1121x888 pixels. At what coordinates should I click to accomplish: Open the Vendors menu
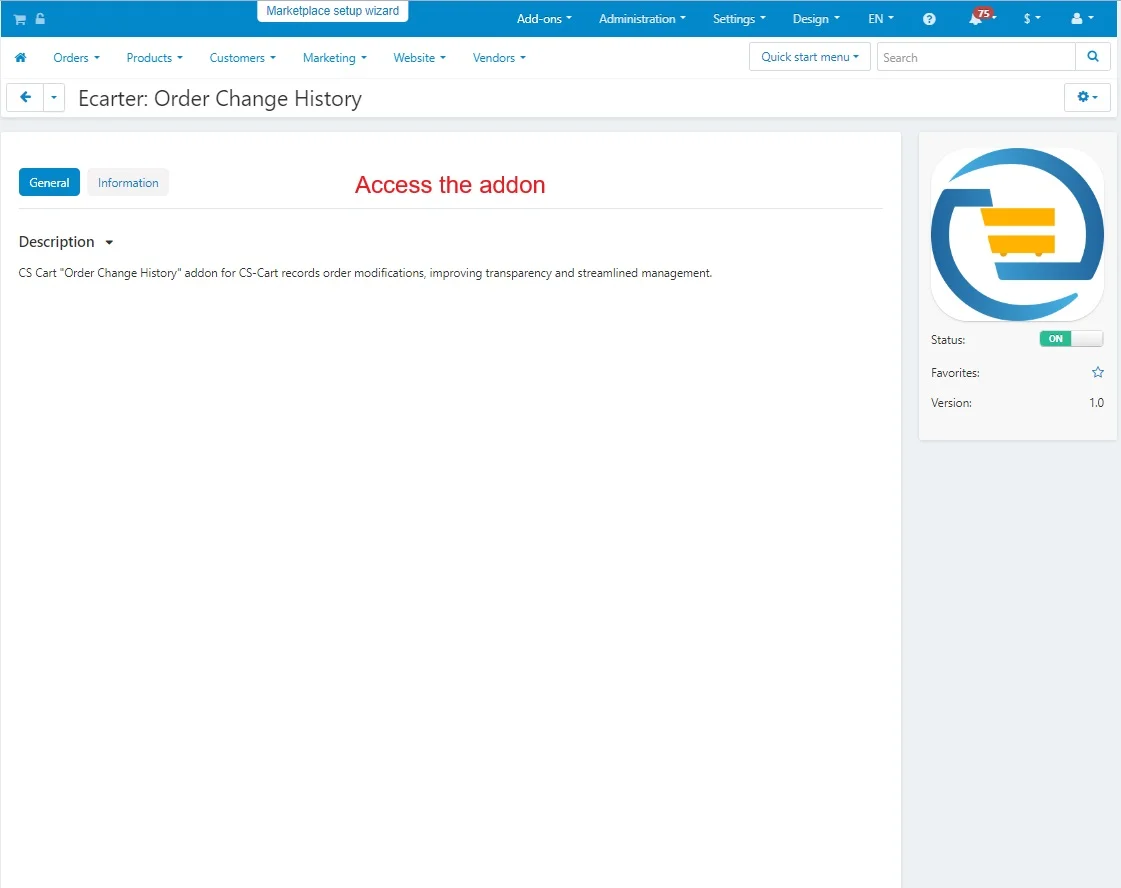(x=499, y=58)
